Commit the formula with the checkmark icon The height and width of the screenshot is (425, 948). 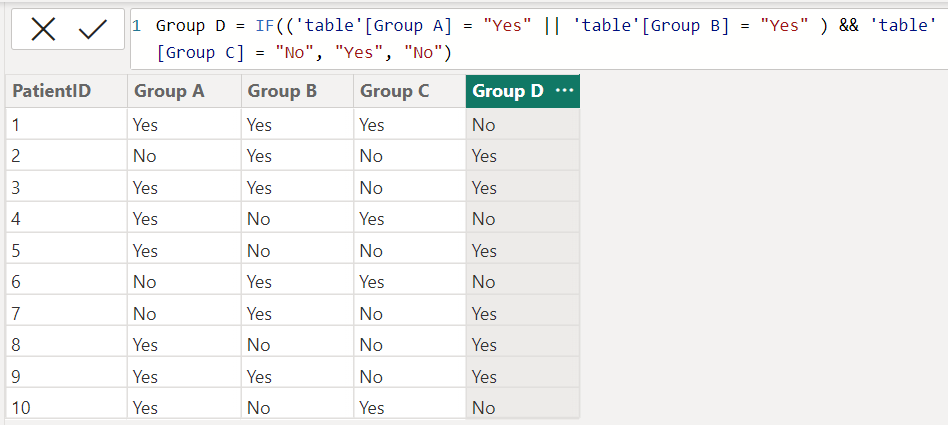(93, 29)
